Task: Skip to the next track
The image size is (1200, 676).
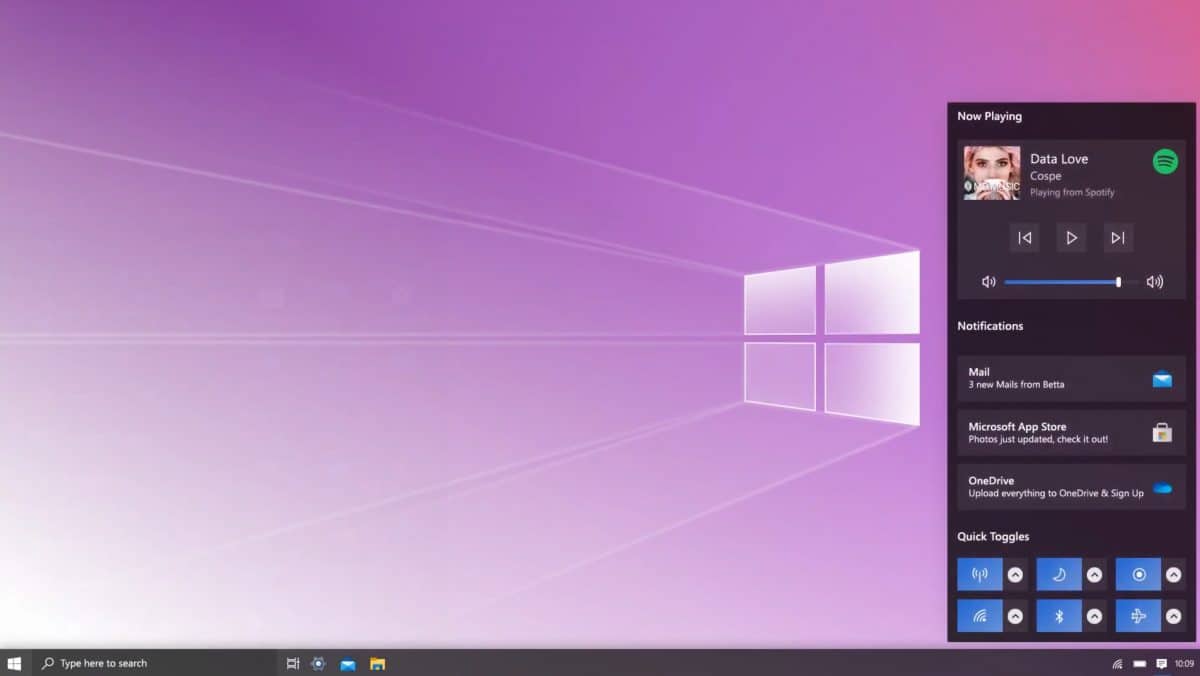Action: [1118, 237]
